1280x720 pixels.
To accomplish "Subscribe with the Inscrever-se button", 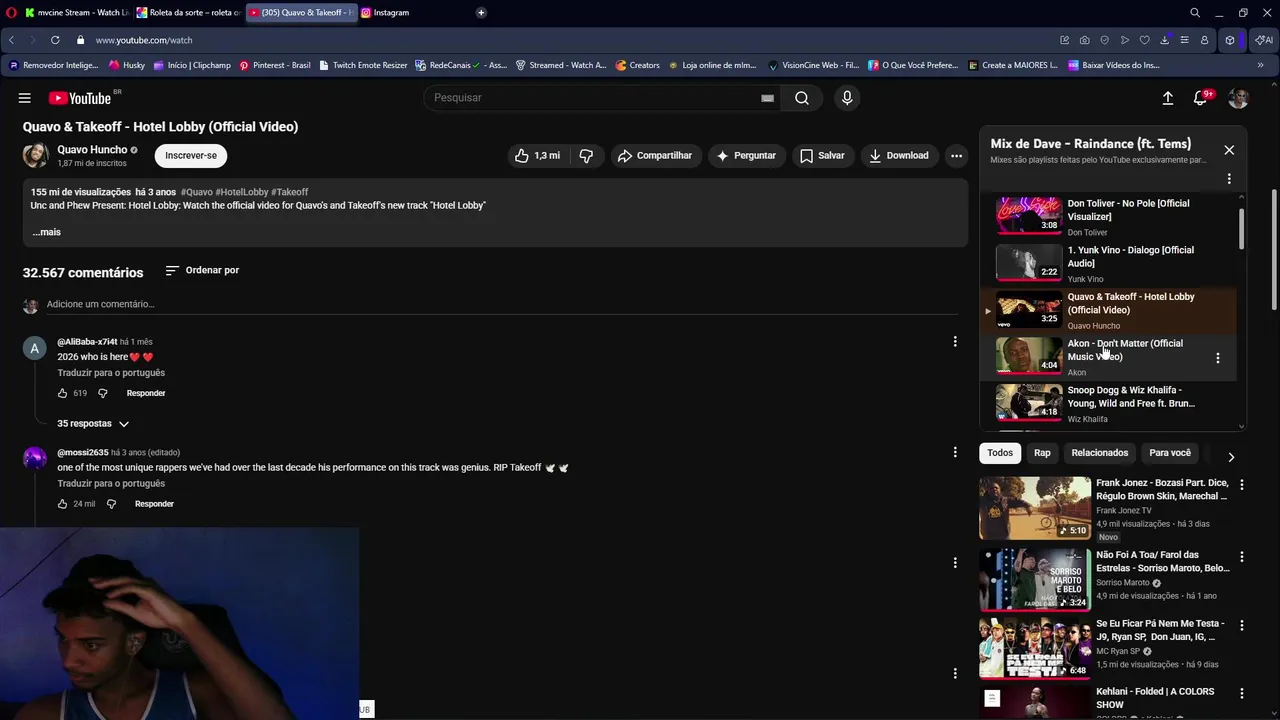I will [191, 156].
